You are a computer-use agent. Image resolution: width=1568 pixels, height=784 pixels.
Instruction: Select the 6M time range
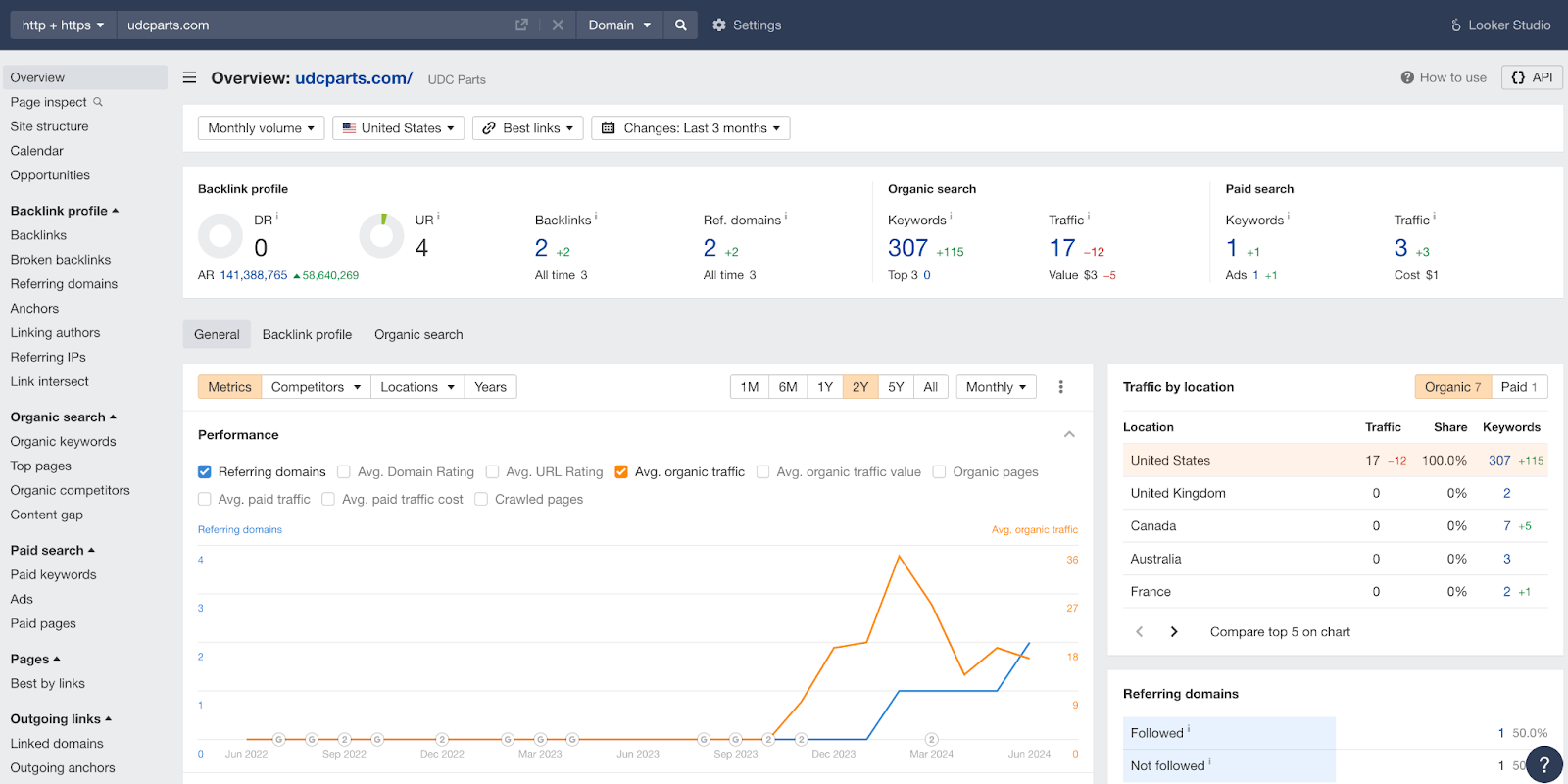[x=788, y=387]
